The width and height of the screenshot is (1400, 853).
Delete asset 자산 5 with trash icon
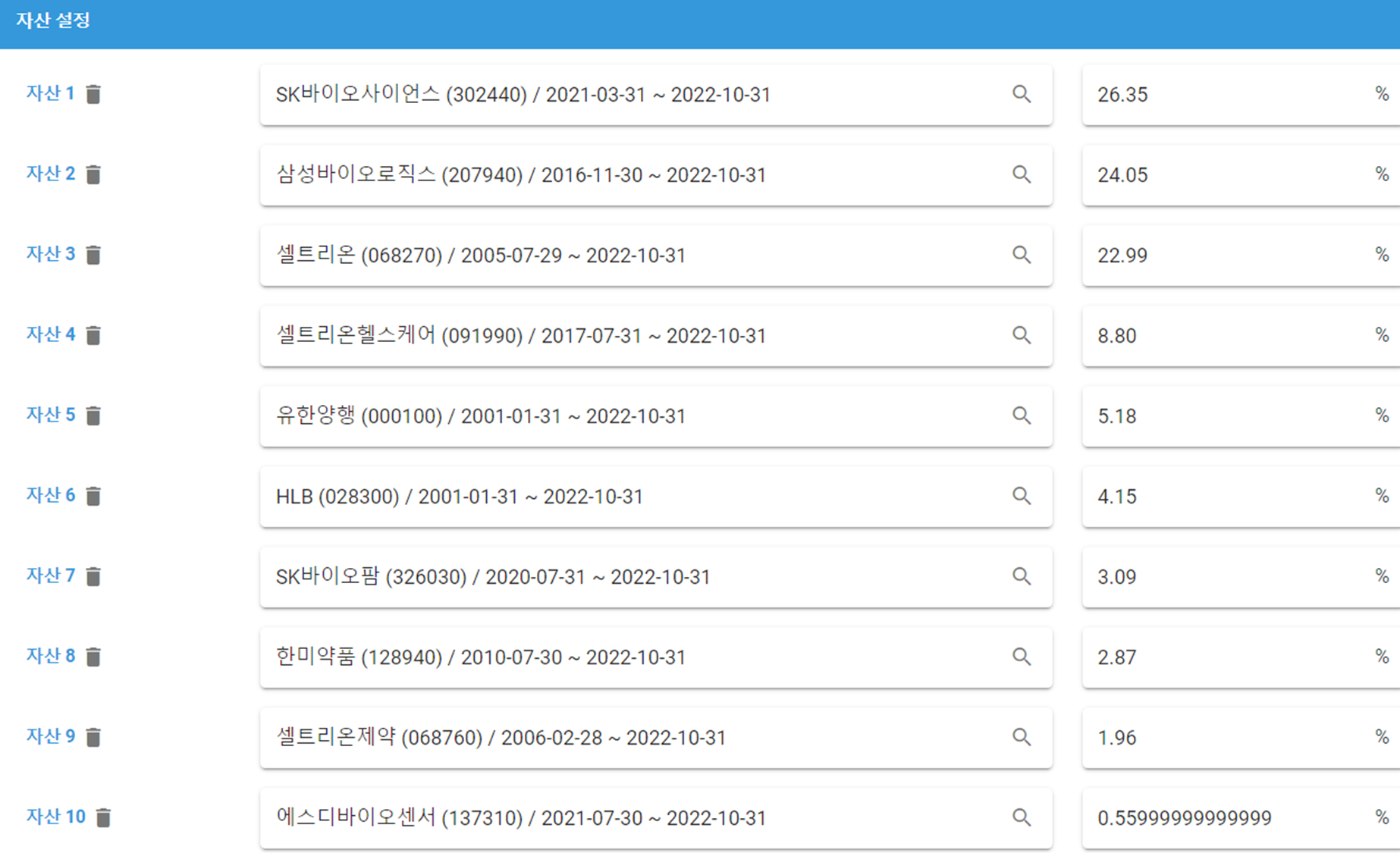[x=93, y=416]
